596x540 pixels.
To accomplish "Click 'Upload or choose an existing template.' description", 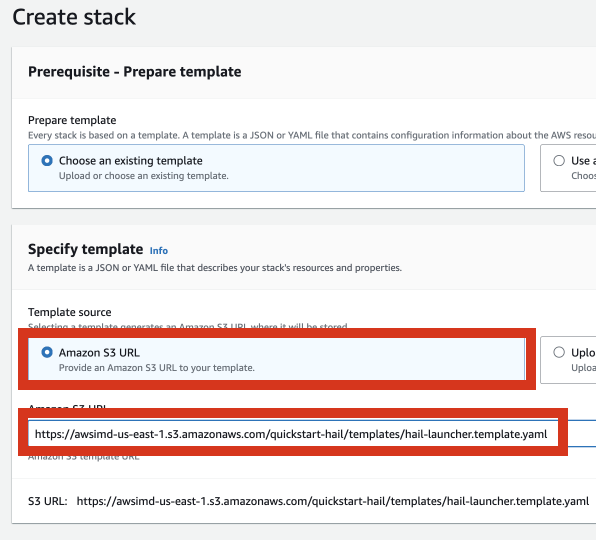I will (x=144, y=176).
